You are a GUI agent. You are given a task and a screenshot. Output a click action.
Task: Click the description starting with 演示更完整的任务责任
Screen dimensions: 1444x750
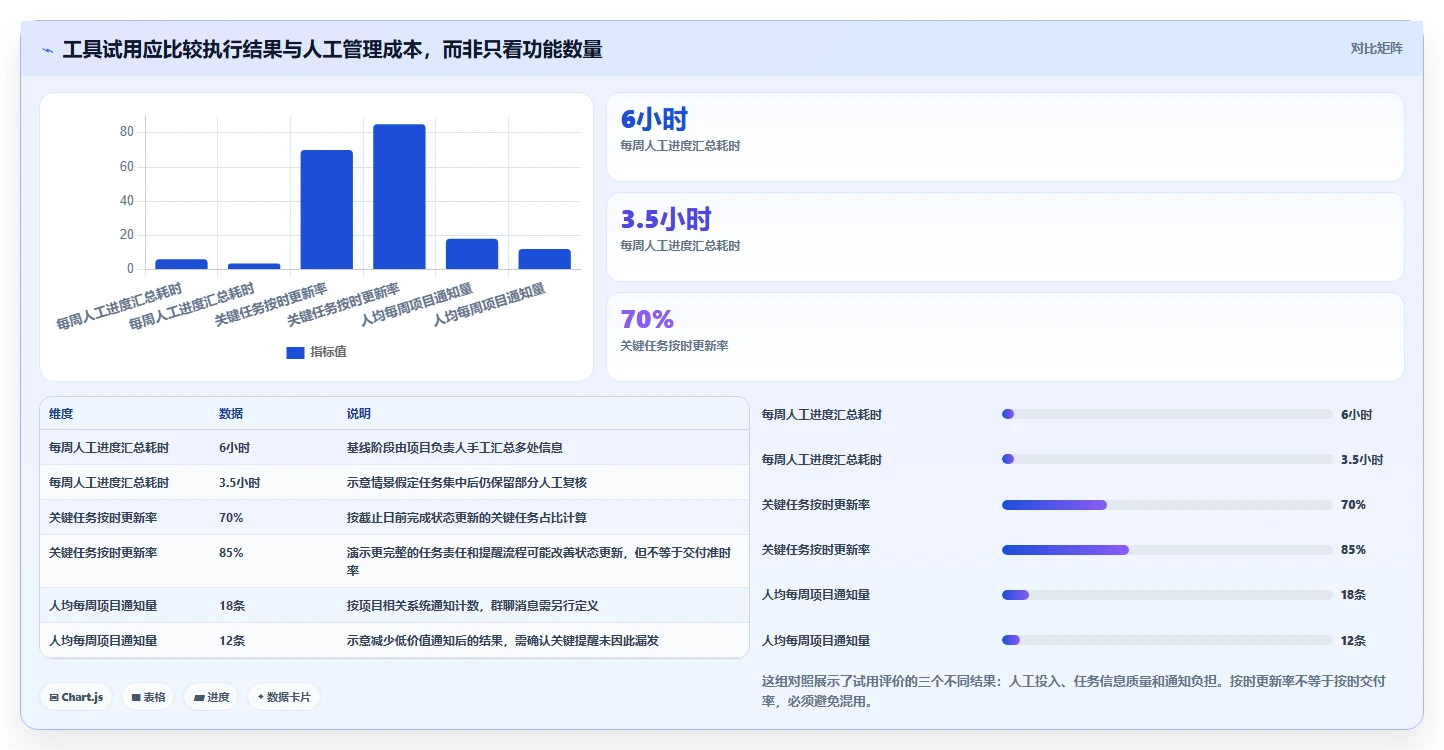tap(539, 561)
